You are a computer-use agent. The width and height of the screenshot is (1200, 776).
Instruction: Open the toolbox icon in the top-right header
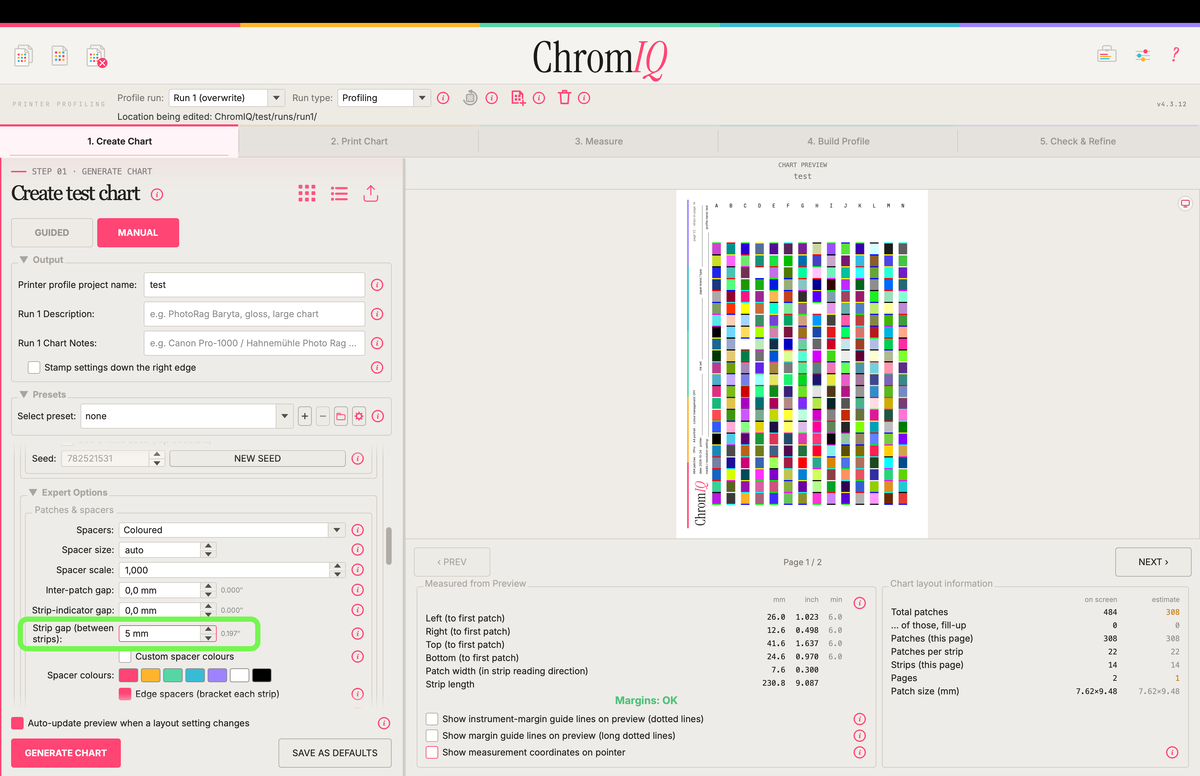(x=1106, y=55)
